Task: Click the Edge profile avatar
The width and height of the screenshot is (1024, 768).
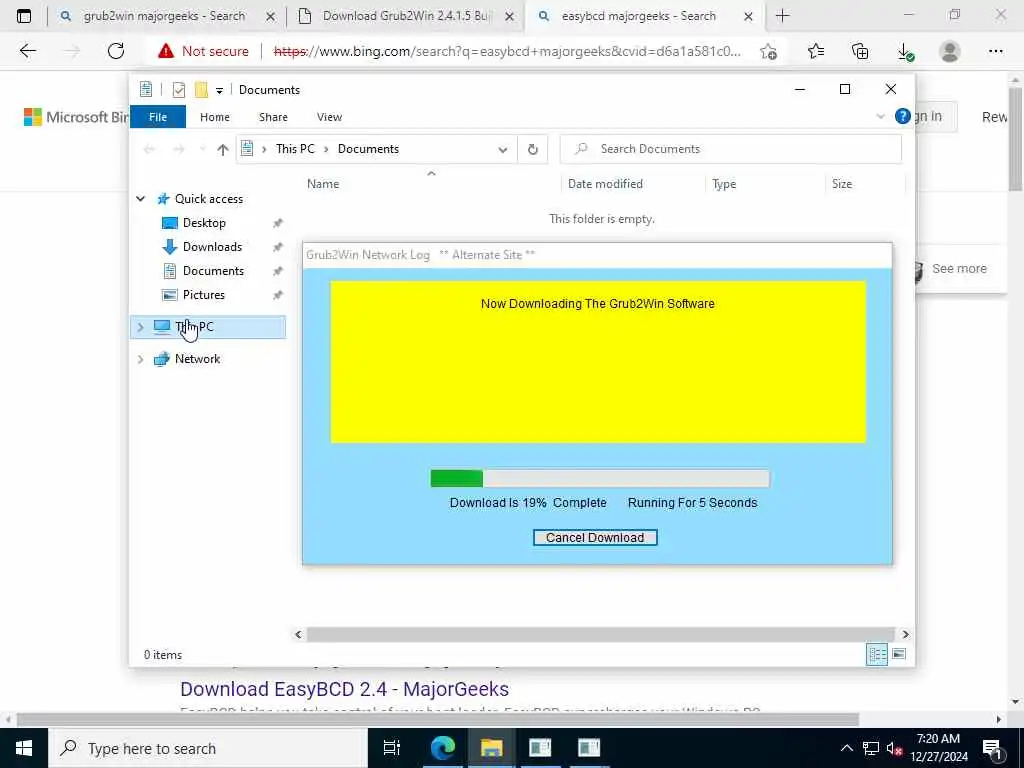Action: [950, 51]
